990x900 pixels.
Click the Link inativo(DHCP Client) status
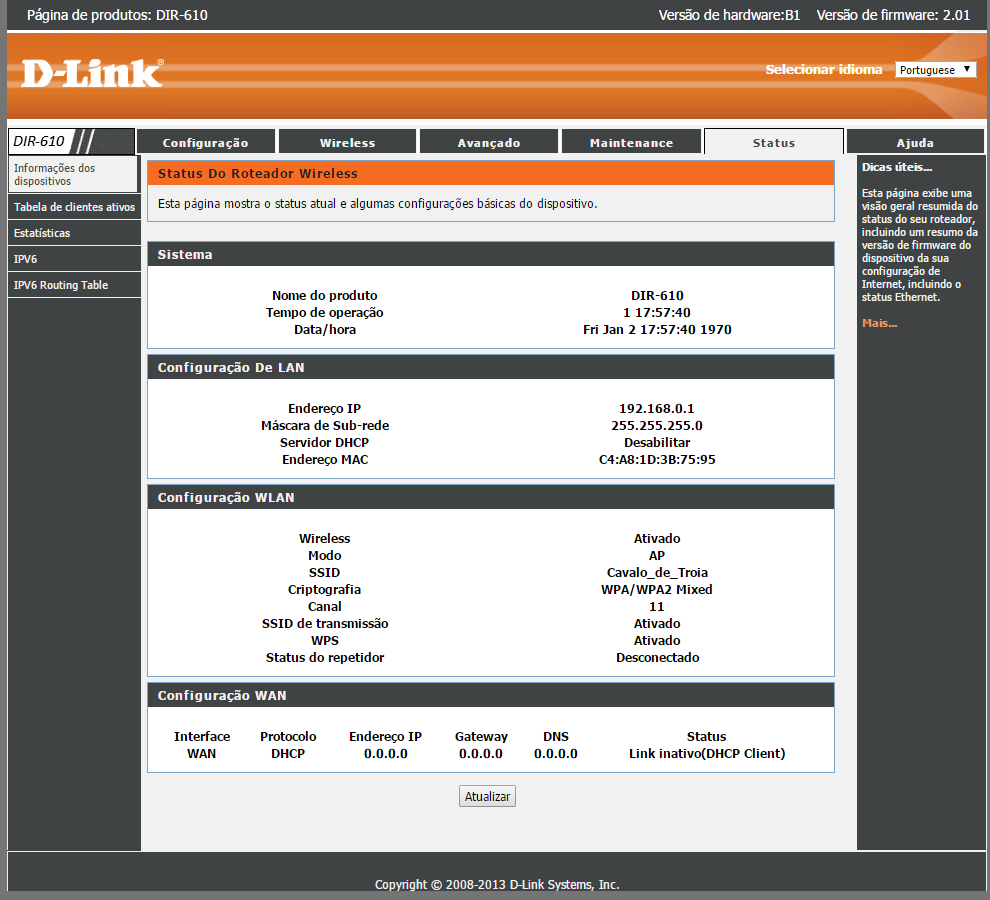tap(707, 753)
